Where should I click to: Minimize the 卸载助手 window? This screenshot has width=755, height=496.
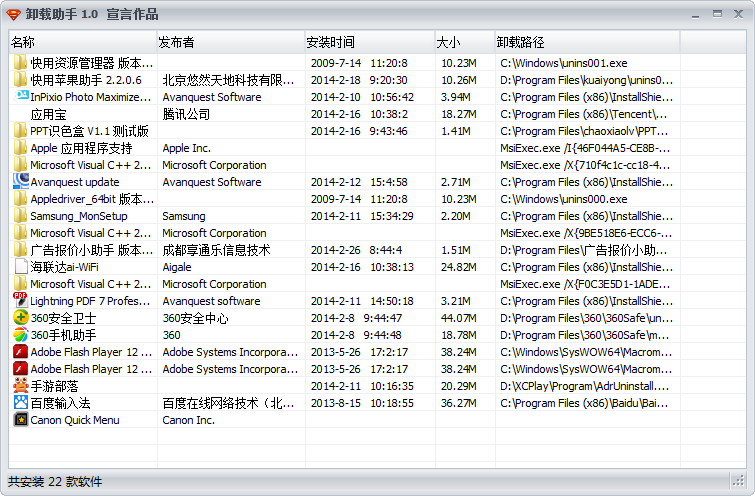click(695, 15)
